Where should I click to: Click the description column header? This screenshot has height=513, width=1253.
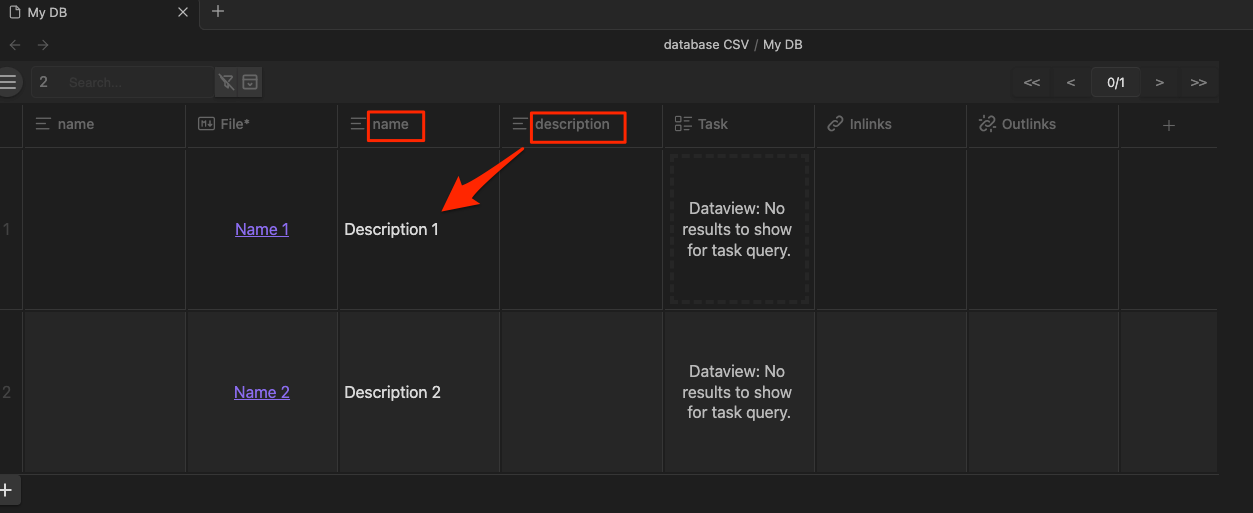pyautogui.click(x=581, y=125)
